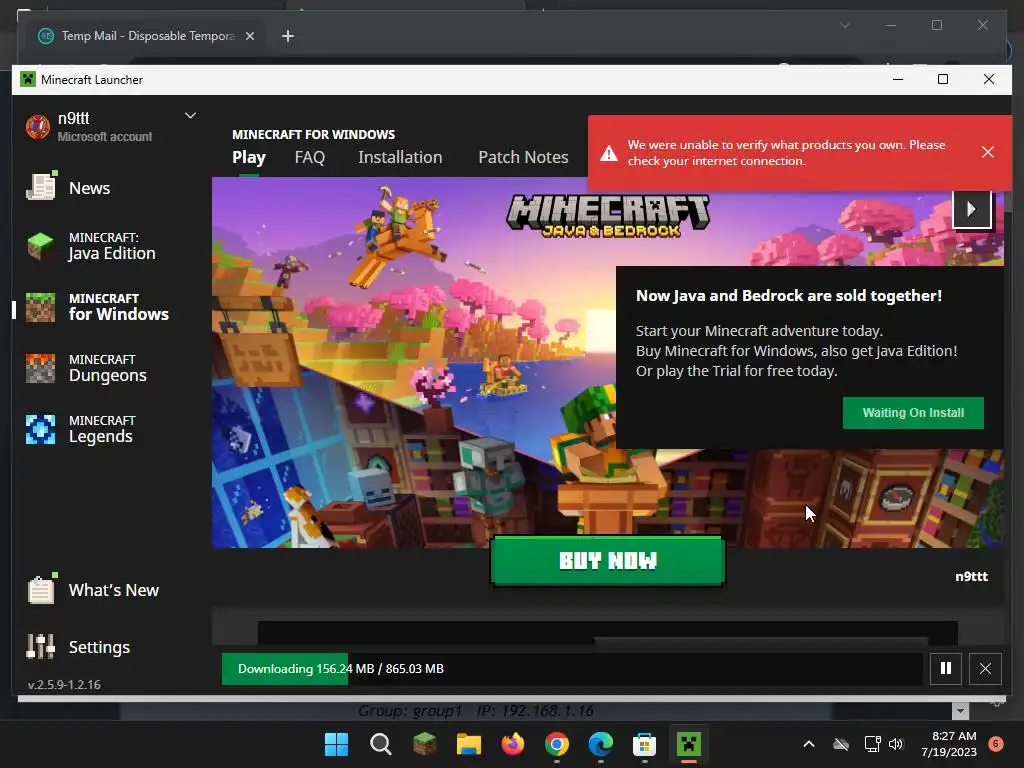
Task: Click the n9ttt username below banner
Action: tap(971, 577)
